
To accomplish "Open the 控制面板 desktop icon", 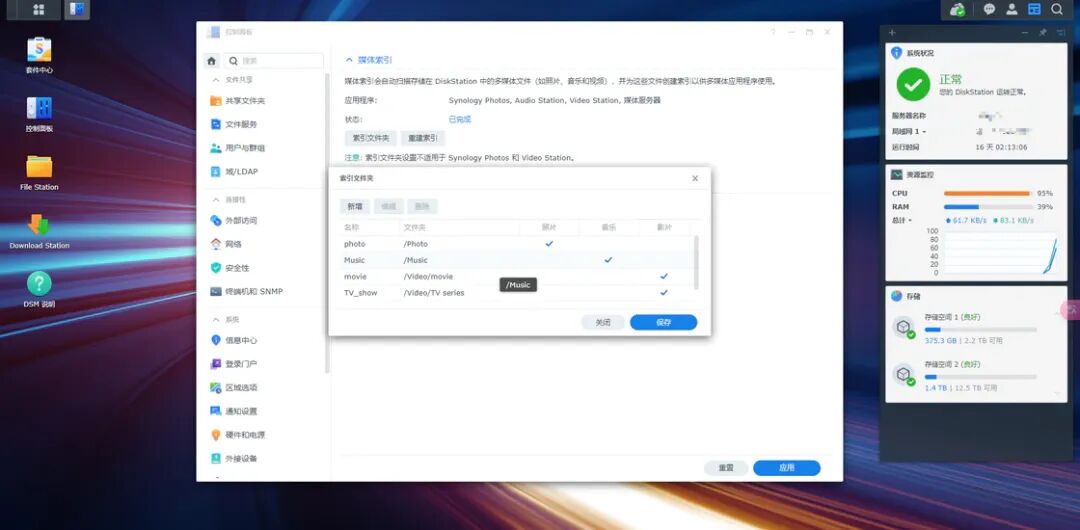I will point(39,114).
